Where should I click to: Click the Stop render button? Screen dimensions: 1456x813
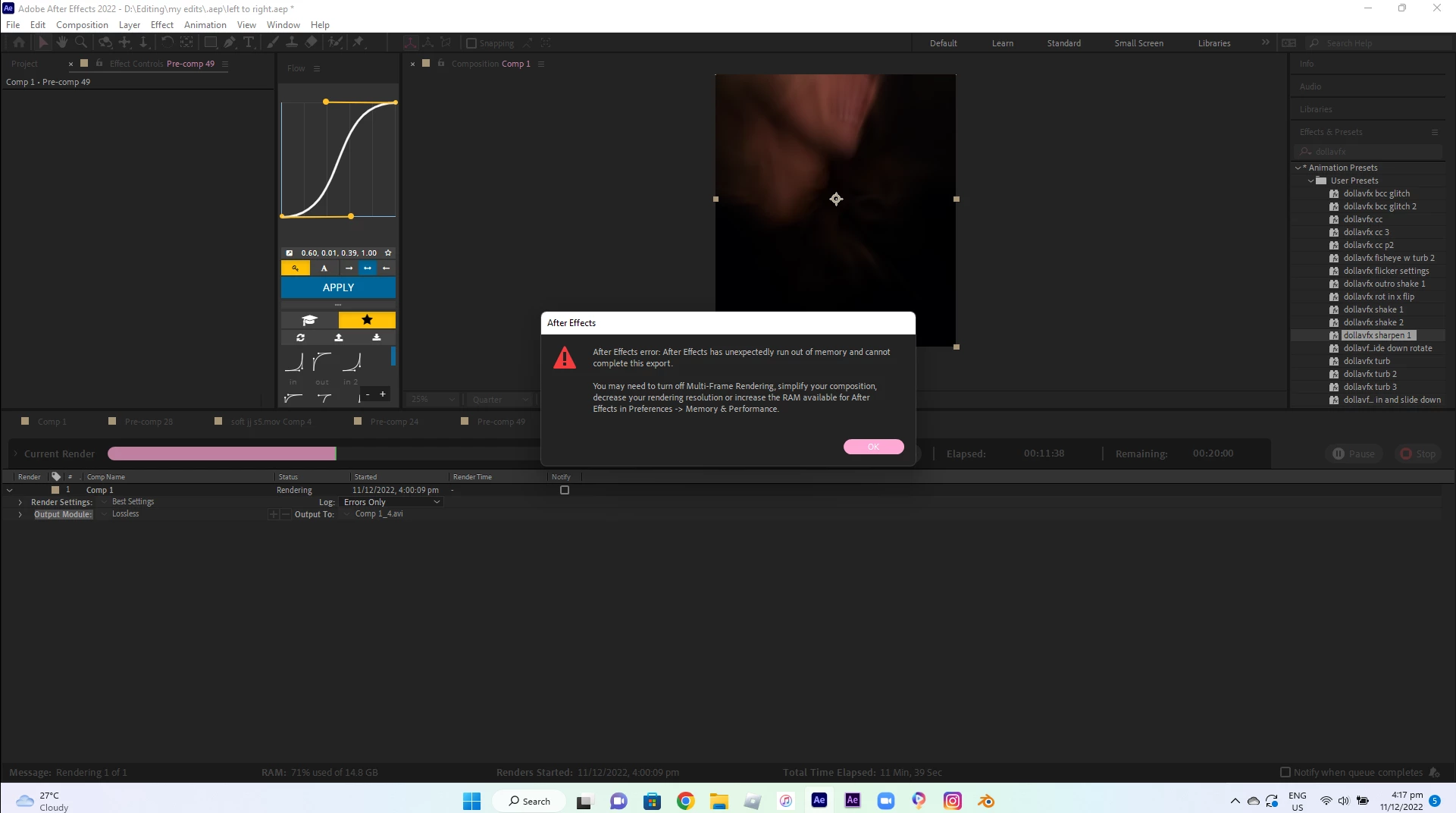[1417, 454]
